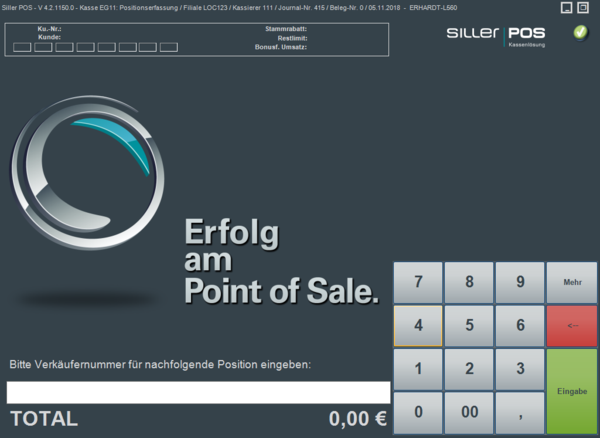This screenshot has height=438, width=600.
Task: Focus the Verkäufernummer input field
Action: [198, 392]
